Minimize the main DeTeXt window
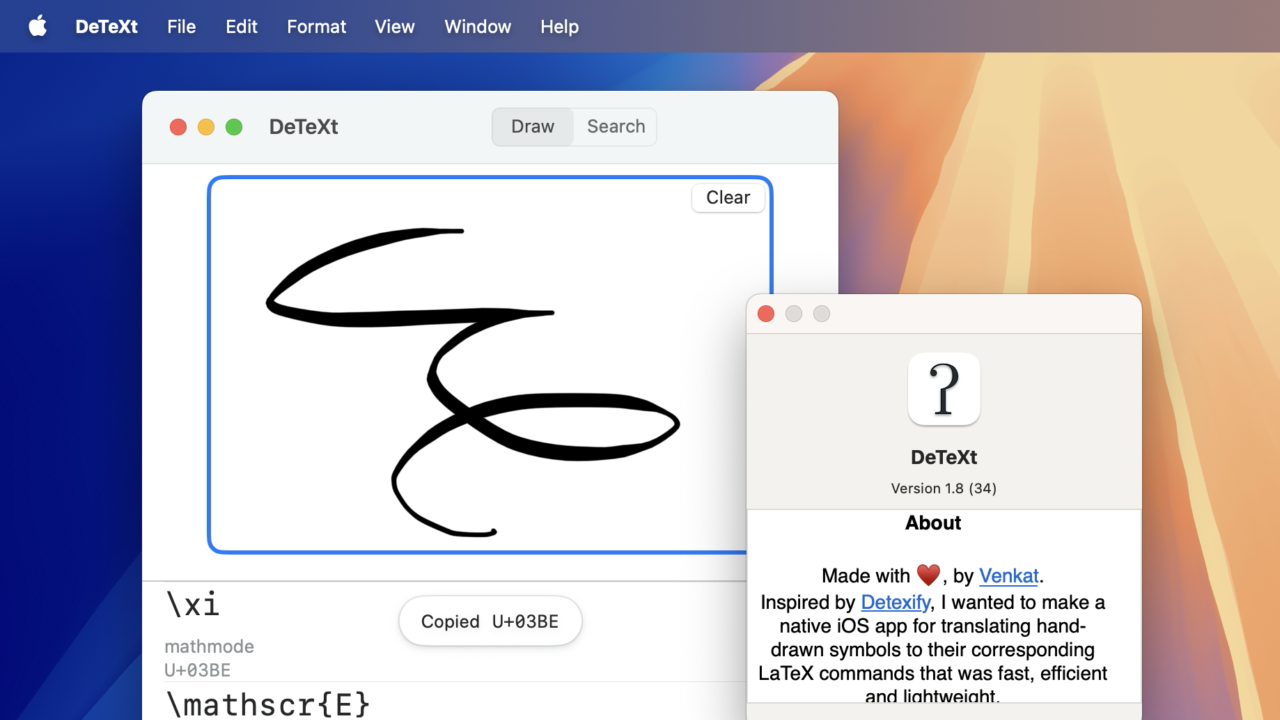 tap(206, 127)
